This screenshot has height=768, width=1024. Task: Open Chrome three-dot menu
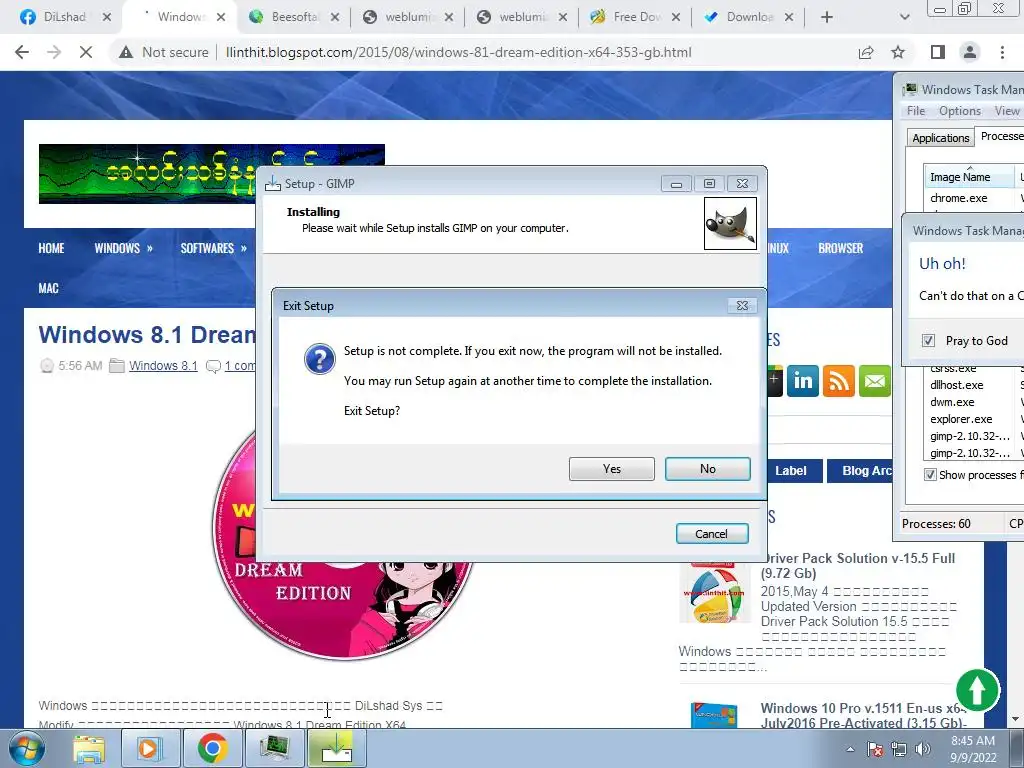(1002, 52)
